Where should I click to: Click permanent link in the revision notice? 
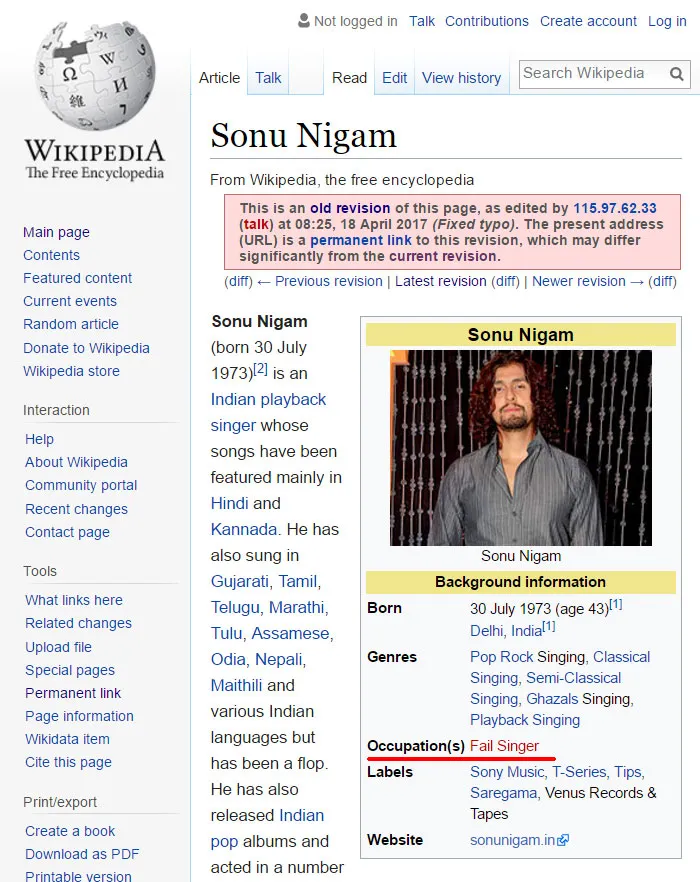[361, 240]
